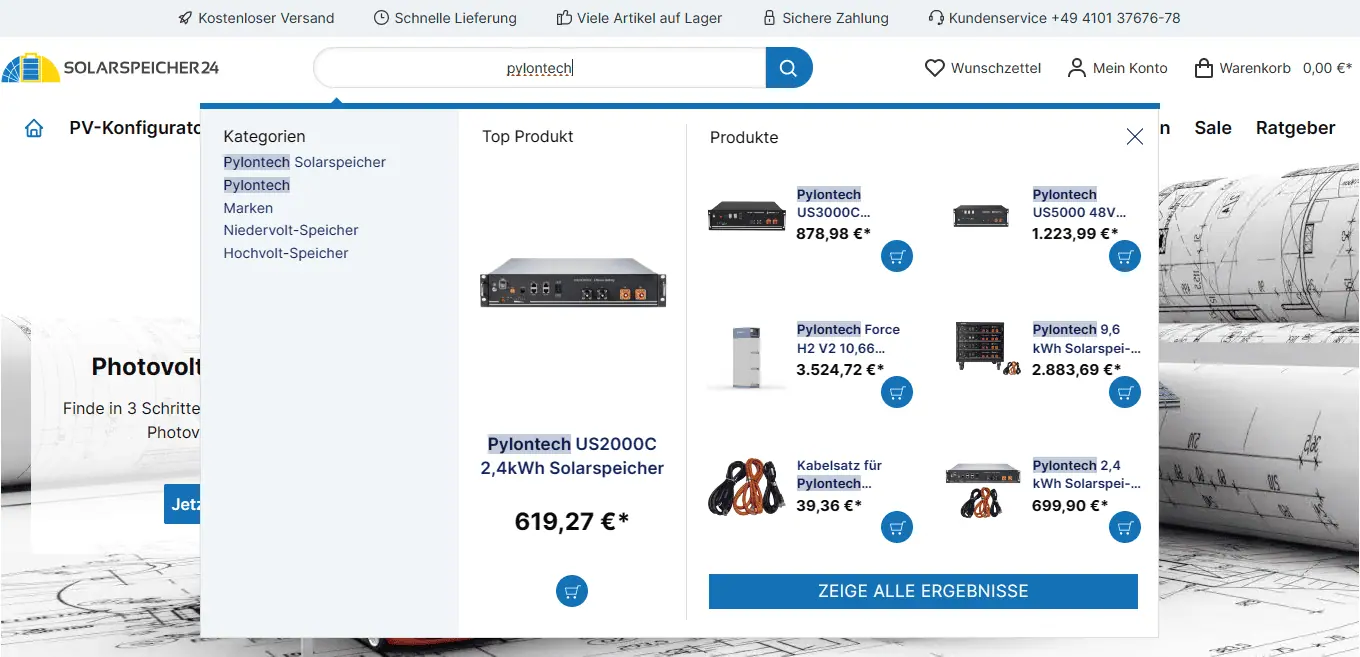This screenshot has width=1360, height=657.
Task: Click the 699,90 €* price
Action: tap(1070, 505)
